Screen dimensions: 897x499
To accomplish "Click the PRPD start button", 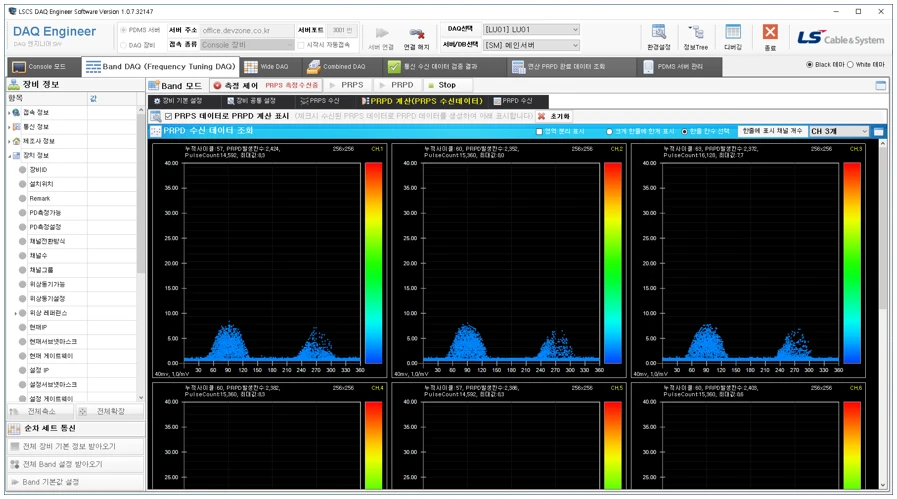I will coord(396,85).
